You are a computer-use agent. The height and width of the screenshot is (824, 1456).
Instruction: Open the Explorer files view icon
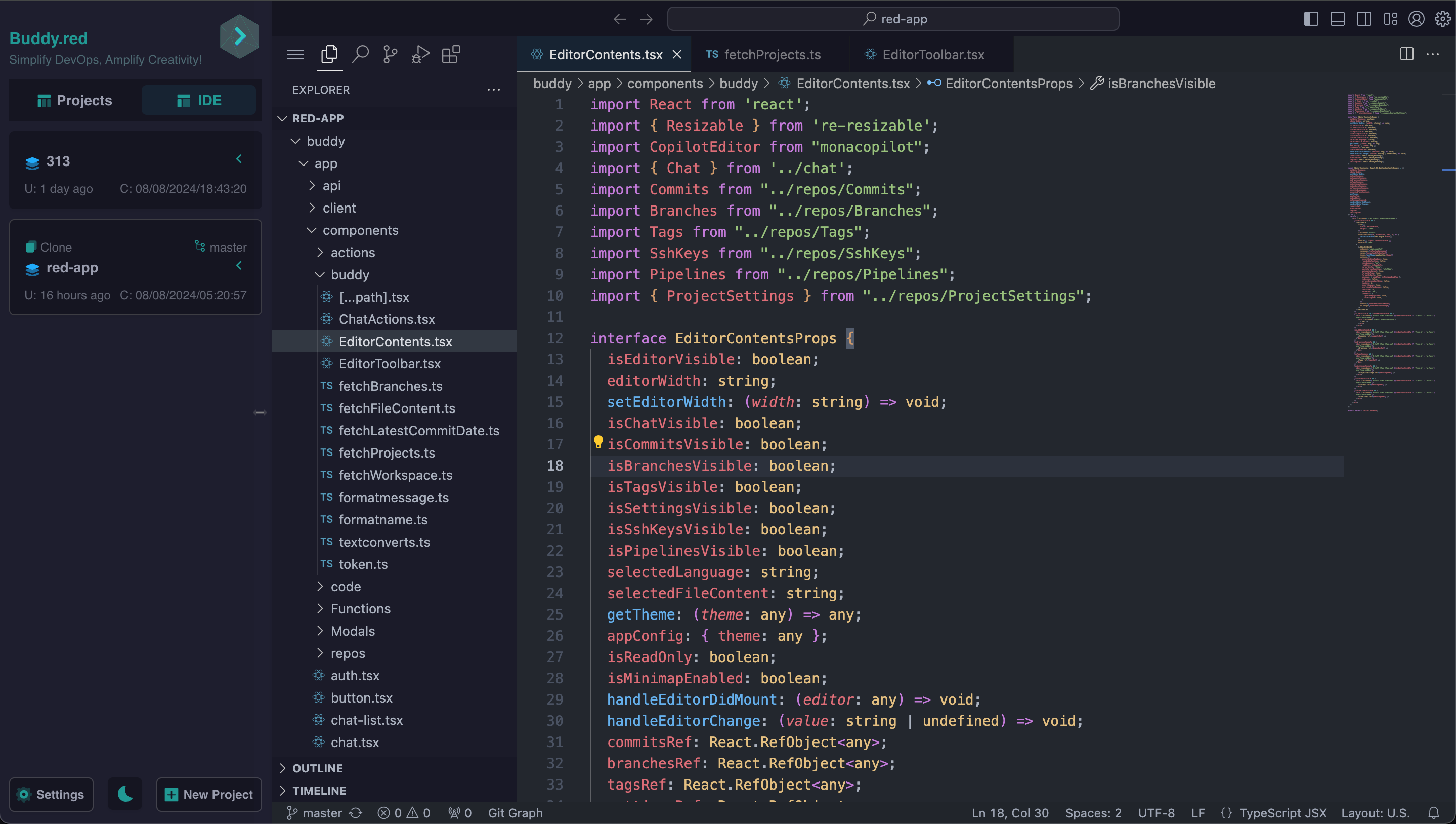click(x=329, y=54)
